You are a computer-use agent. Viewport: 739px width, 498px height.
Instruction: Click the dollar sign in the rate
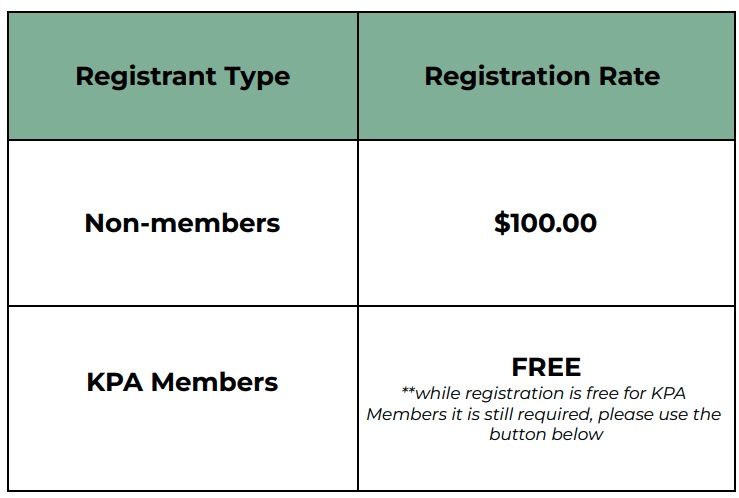[x=501, y=222]
